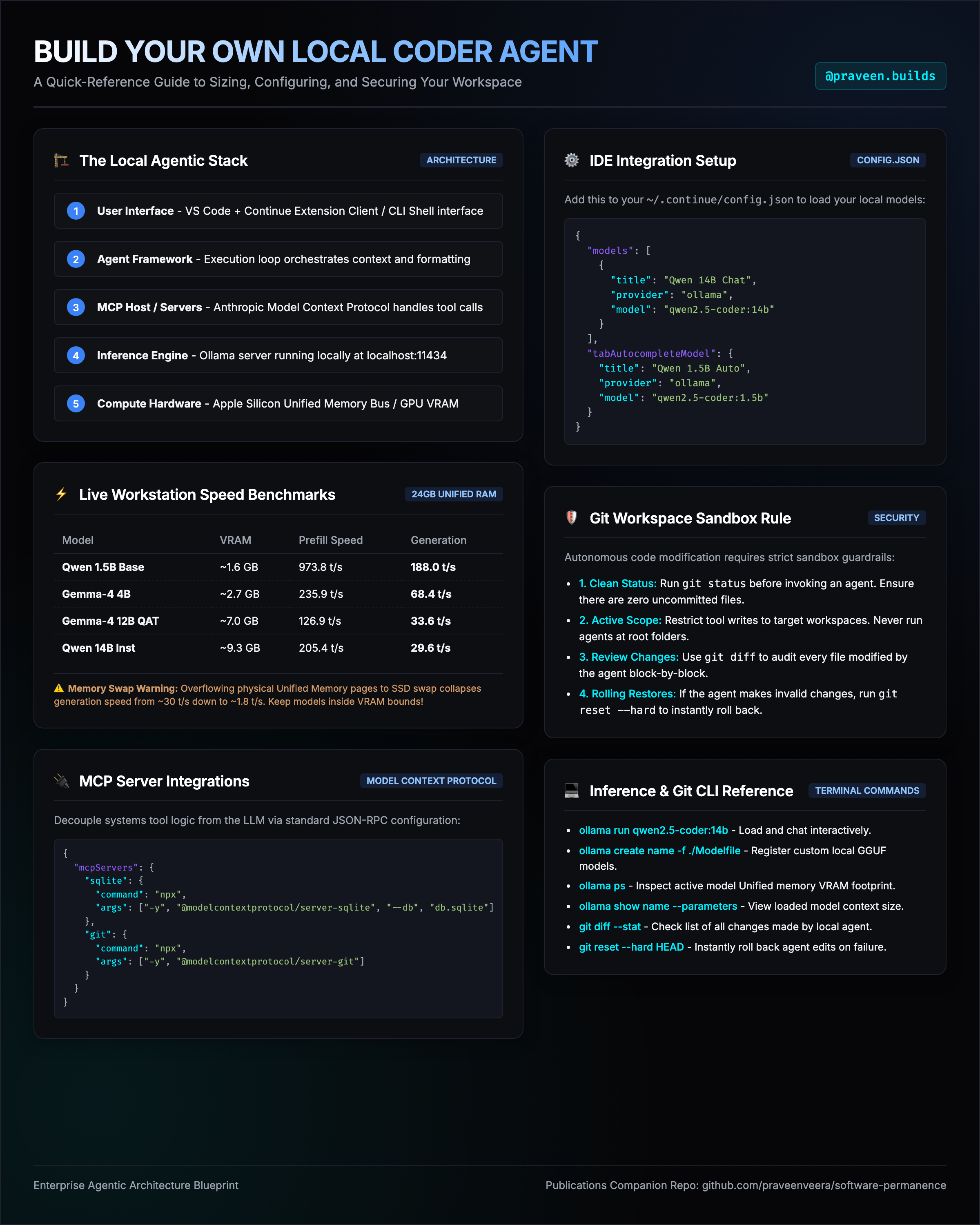Click the '4. Rolling Restores:' rule label
Screen dimensions: 980x1225
click(627, 694)
